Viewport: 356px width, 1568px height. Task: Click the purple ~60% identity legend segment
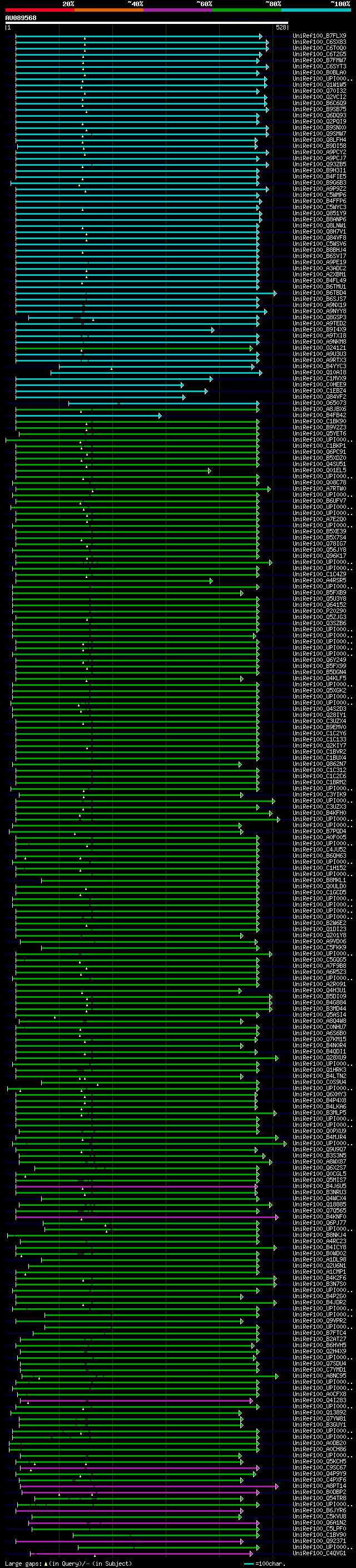pyautogui.click(x=177, y=10)
